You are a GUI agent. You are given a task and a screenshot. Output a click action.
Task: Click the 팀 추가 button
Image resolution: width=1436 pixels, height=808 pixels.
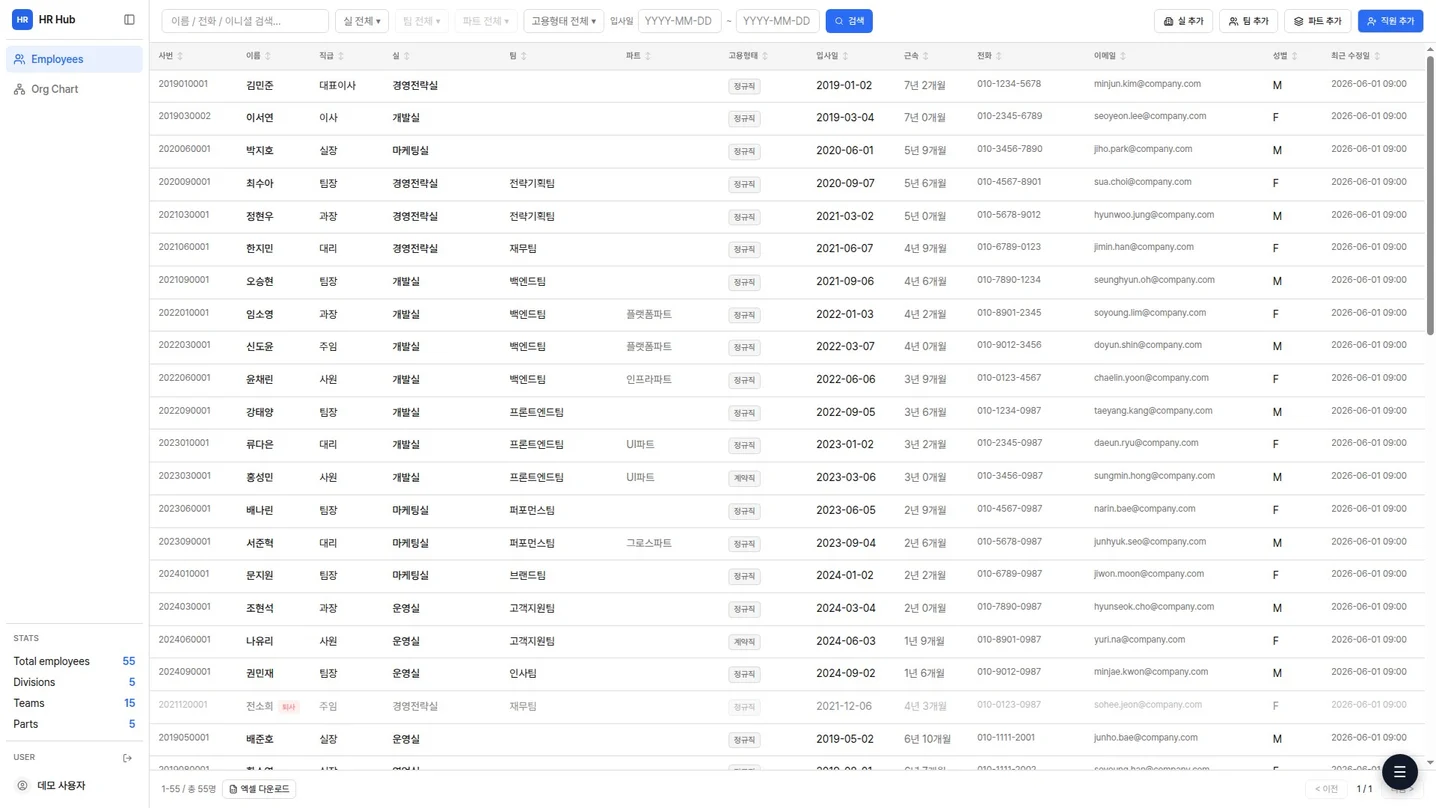(x=1248, y=21)
